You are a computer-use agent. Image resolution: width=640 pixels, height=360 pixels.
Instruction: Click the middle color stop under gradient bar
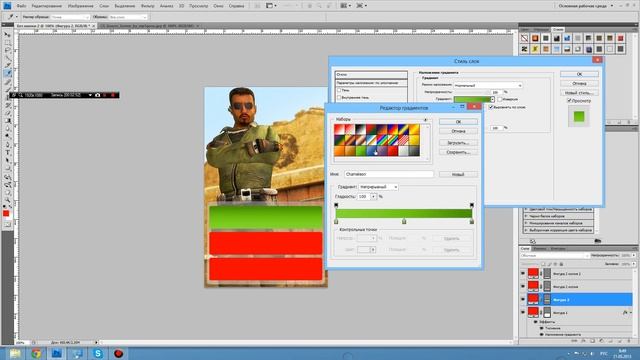coord(404,221)
